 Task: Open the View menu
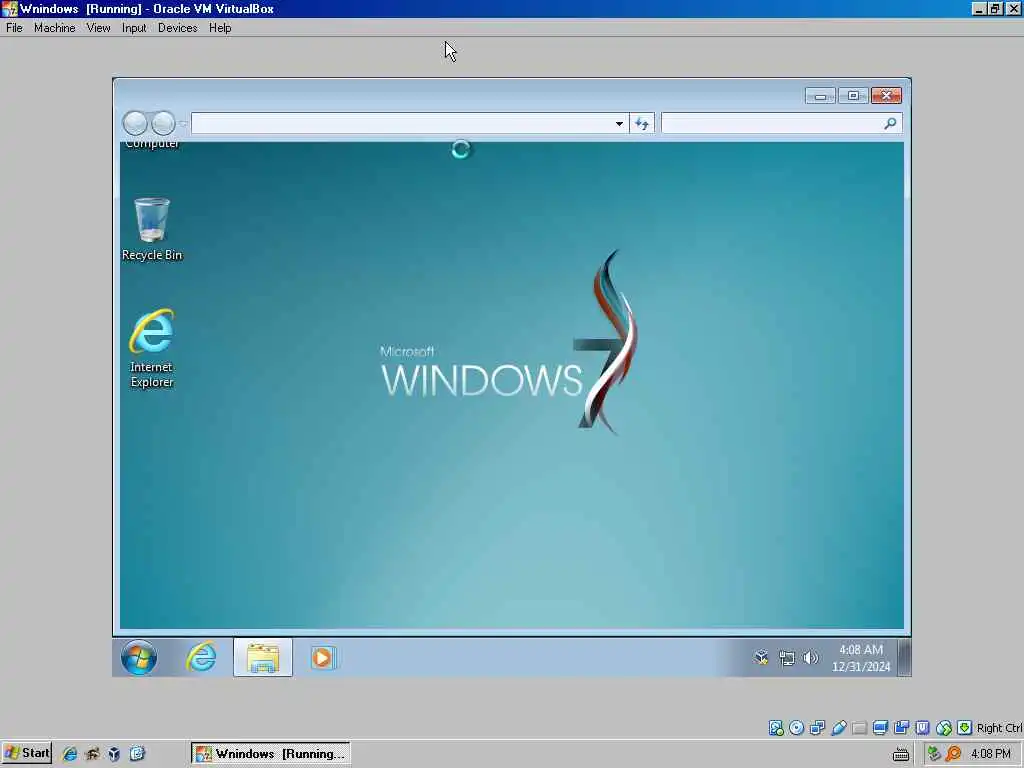point(98,28)
